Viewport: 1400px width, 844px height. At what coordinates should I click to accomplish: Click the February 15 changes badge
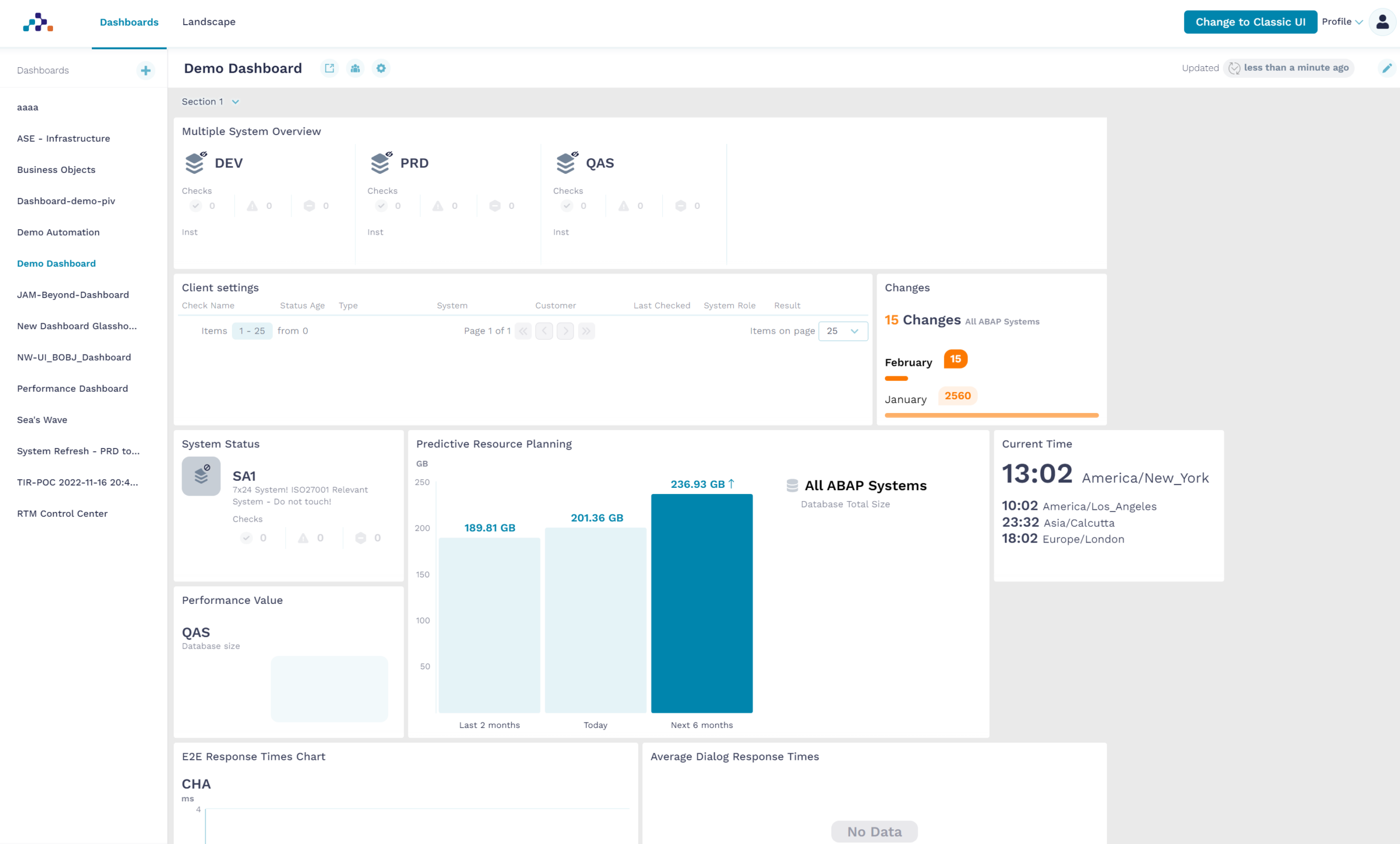pos(955,359)
